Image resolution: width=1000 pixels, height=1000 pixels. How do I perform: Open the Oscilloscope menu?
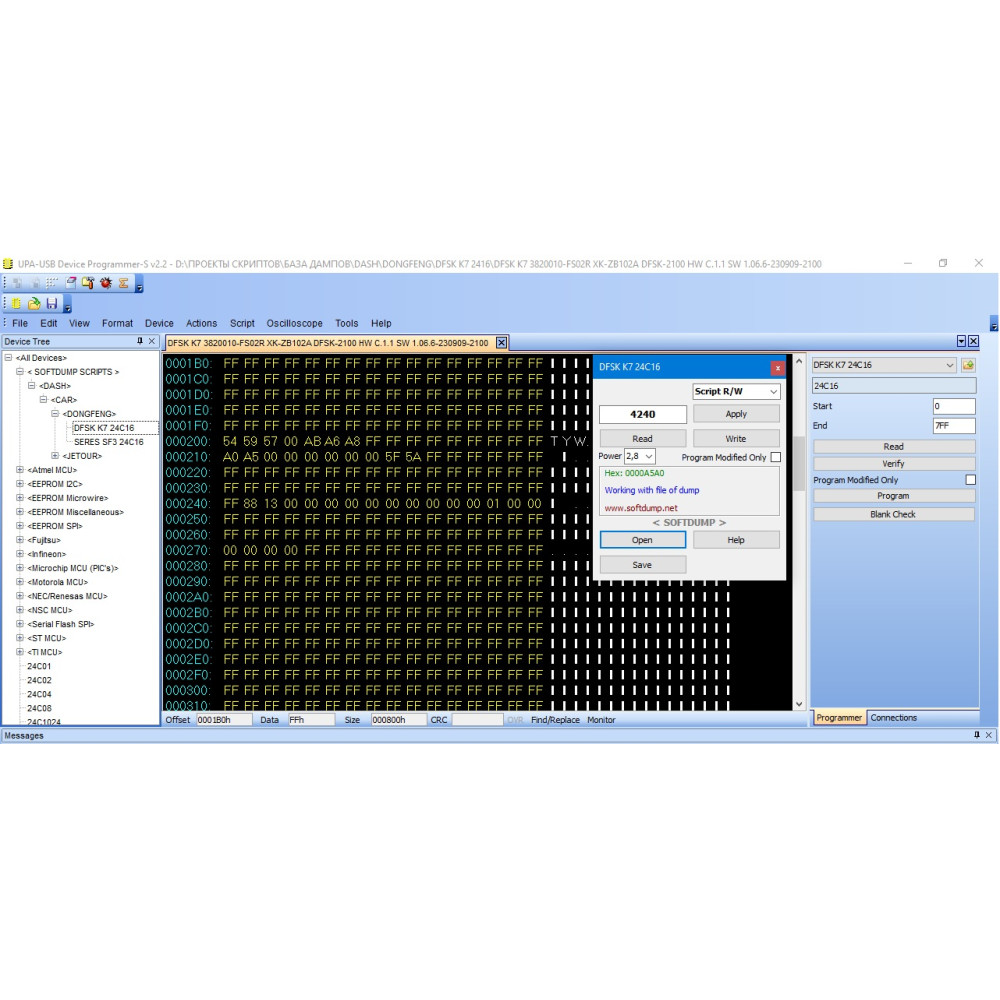click(x=294, y=323)
